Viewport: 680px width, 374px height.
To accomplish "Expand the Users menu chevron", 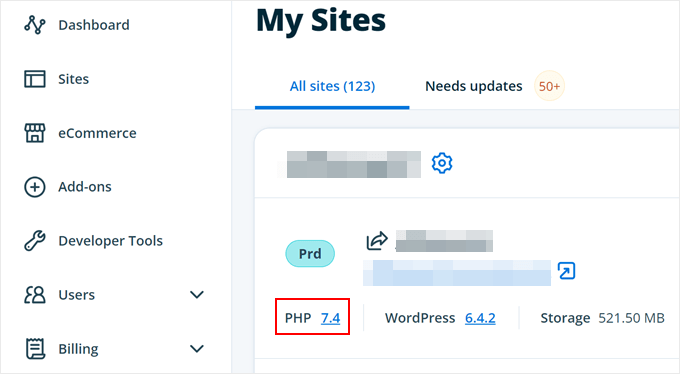I will tap(197, 295).
